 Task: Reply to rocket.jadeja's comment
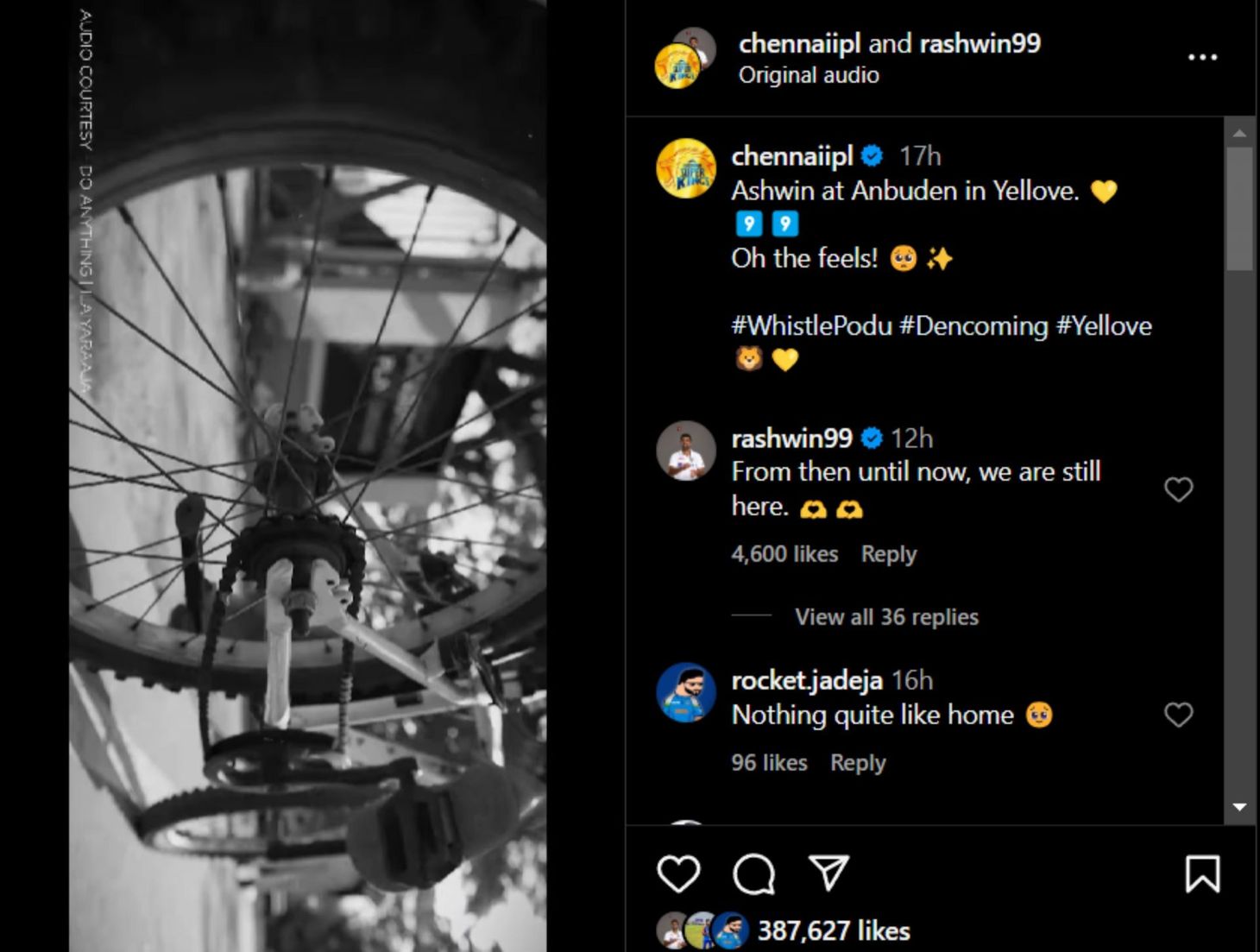coord(858,763)
